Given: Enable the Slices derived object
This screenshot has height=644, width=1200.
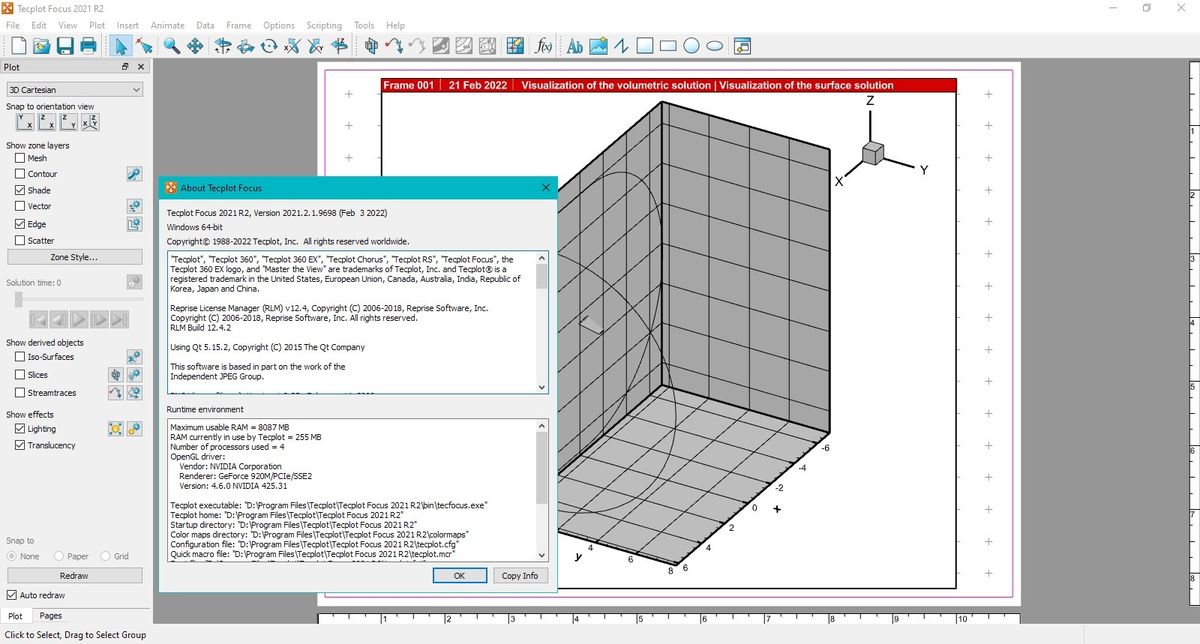Looking at the screenshot, I should tap(20, 375).
